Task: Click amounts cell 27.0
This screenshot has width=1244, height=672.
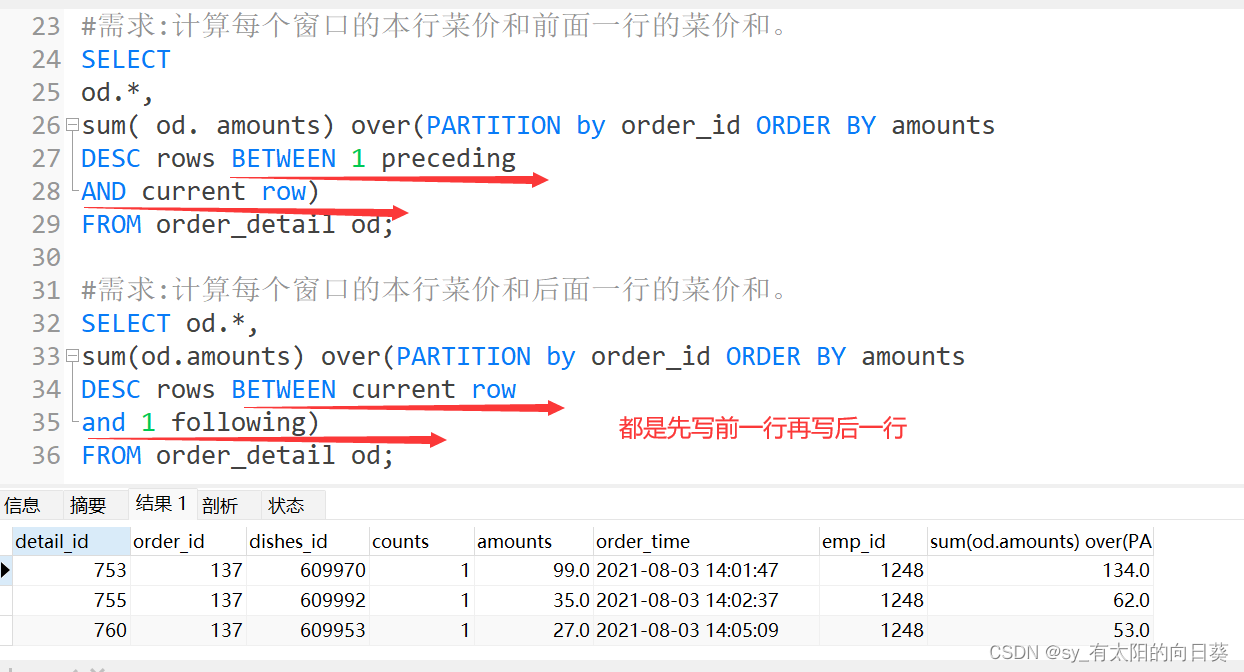Action: [534, 630]
